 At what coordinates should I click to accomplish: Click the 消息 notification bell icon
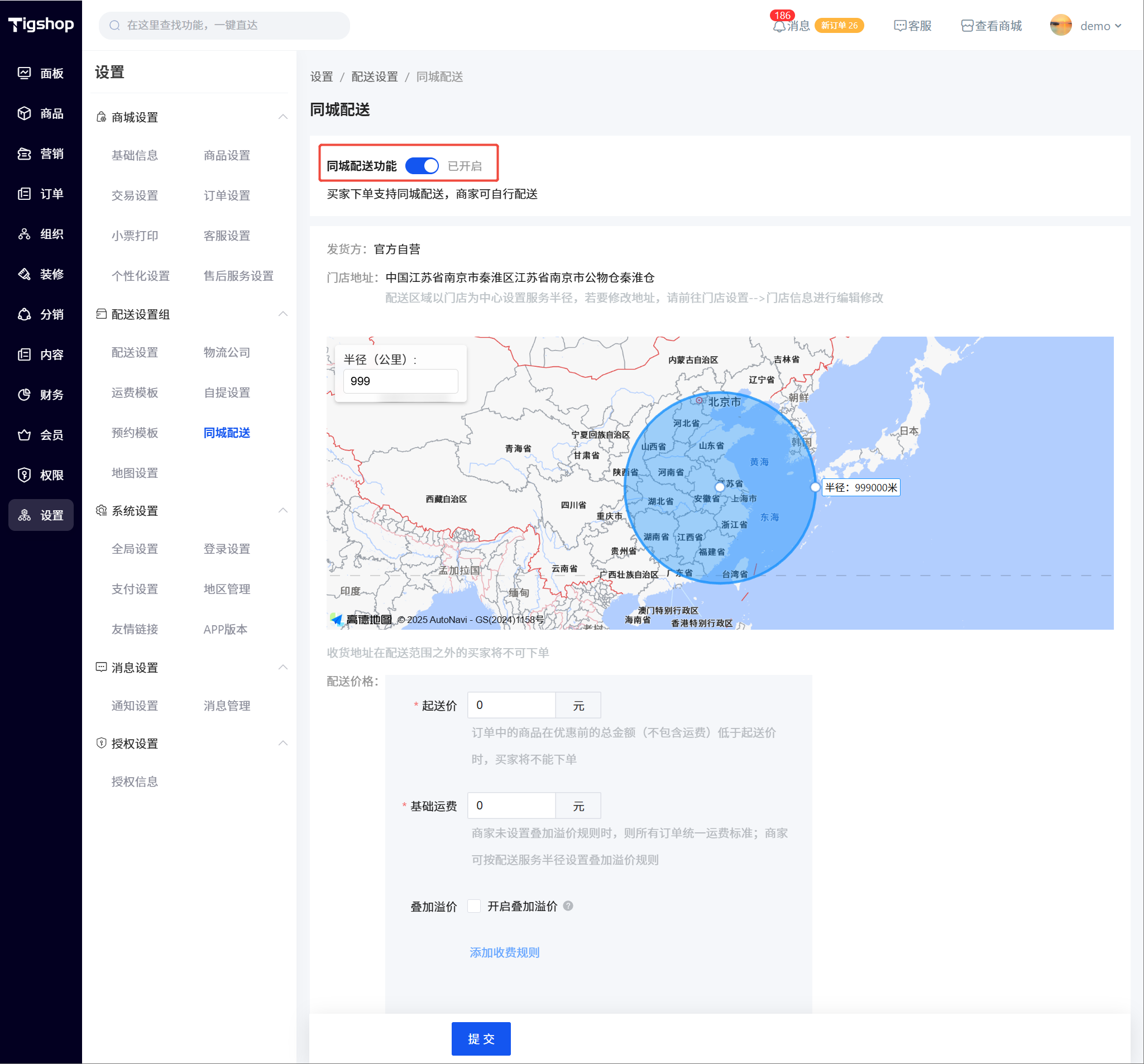click(x=779, y=26)
